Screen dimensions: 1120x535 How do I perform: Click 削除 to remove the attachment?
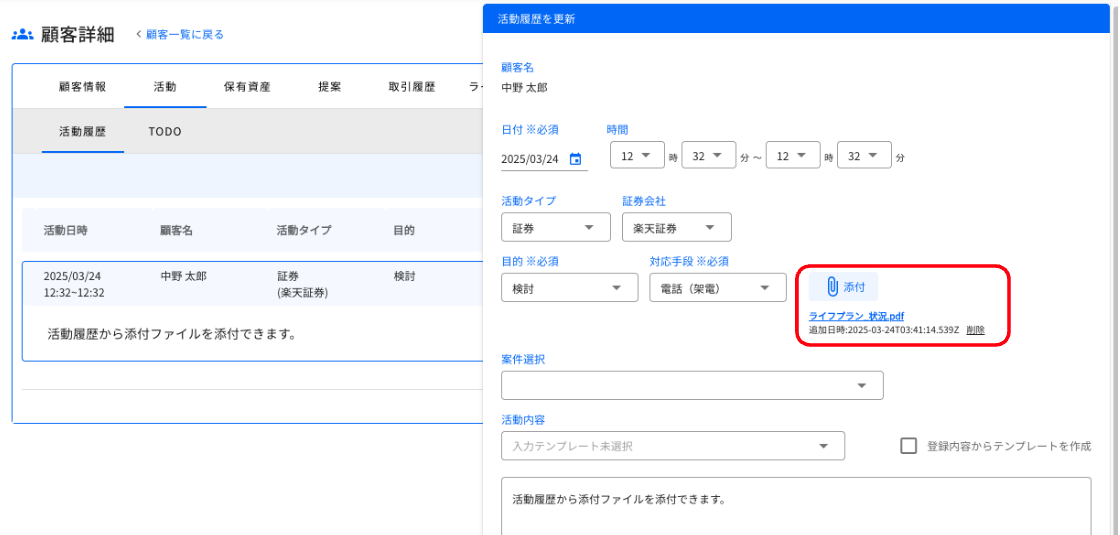coord(975,329)
